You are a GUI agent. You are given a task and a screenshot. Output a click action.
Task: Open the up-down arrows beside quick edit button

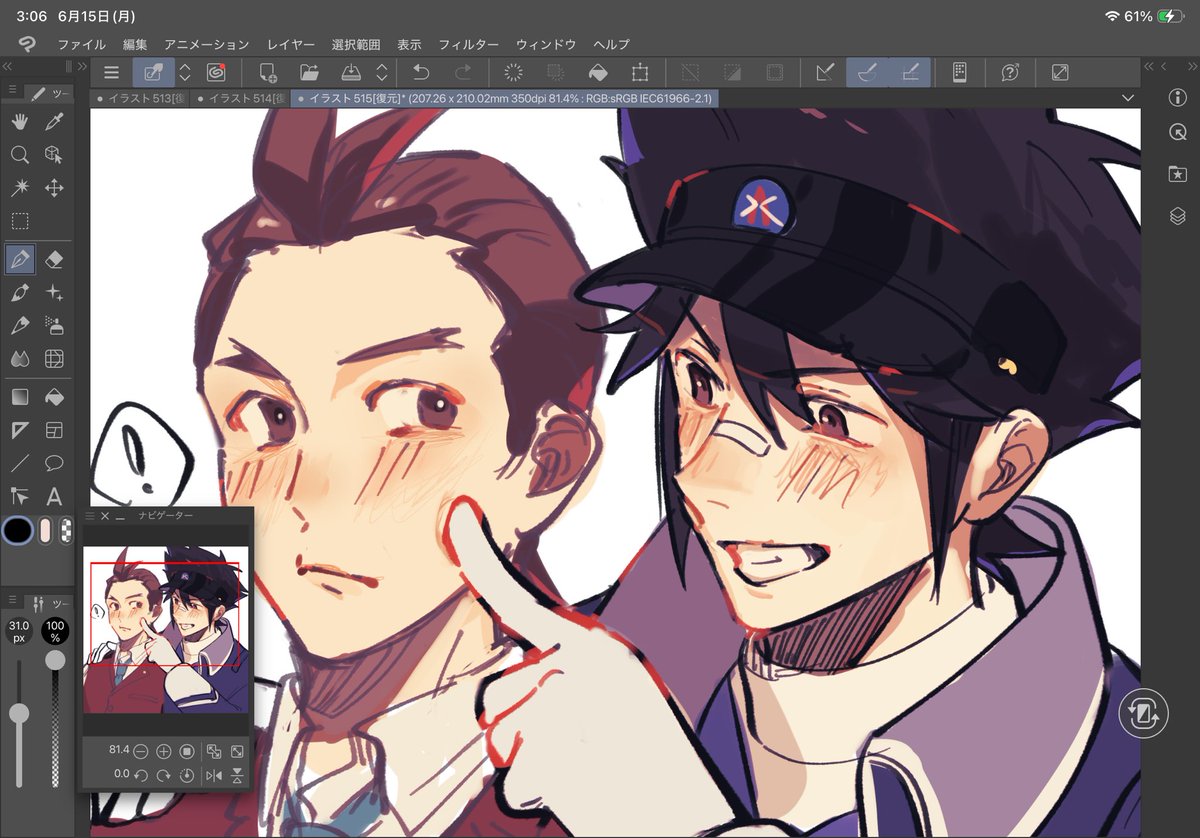coord(185,72)
